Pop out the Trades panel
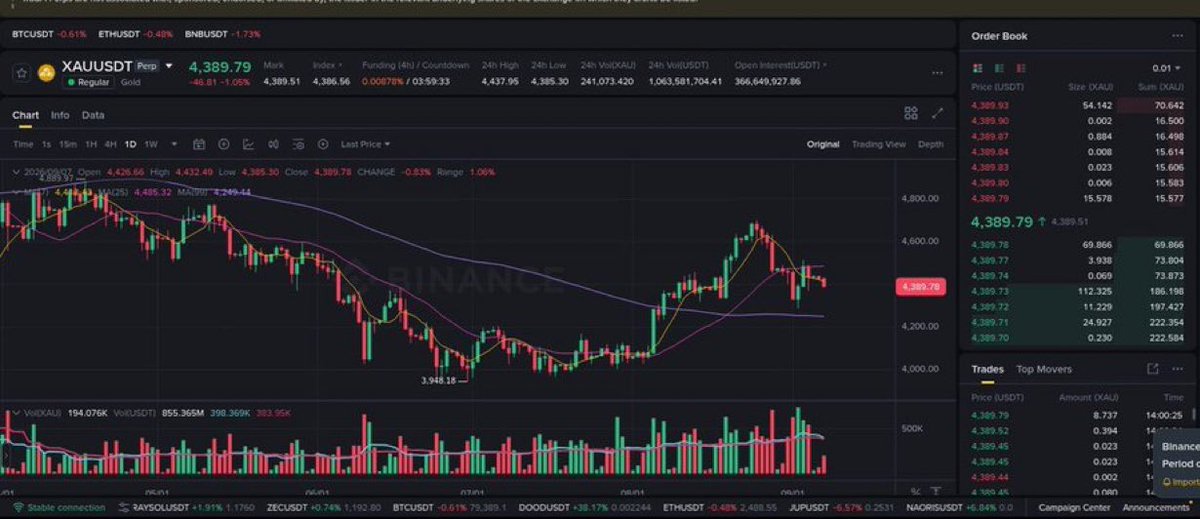1200x519 pixels. coord(1152,369)
